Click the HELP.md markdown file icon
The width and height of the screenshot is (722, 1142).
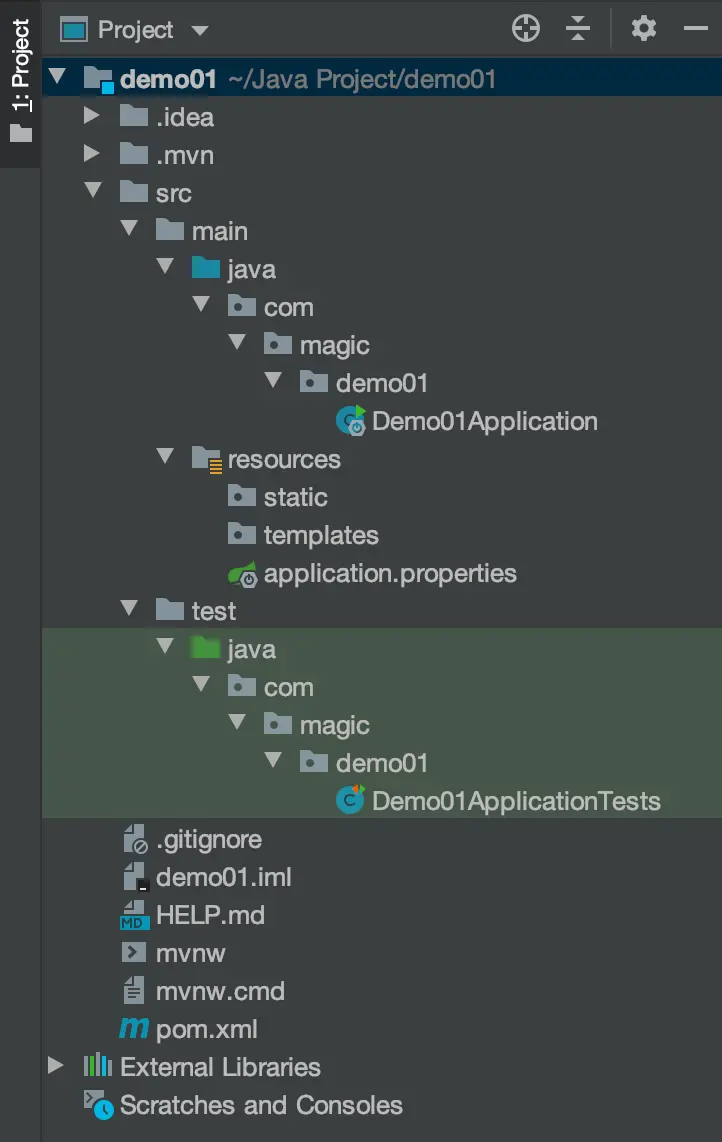[135, 915]
